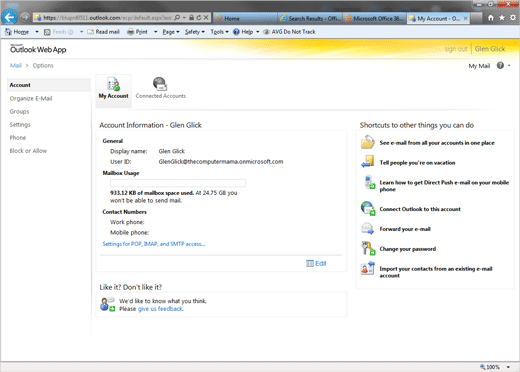
Task: Switch to the Microsoft Office 365 tab
Action: click(x=374, y=18)
